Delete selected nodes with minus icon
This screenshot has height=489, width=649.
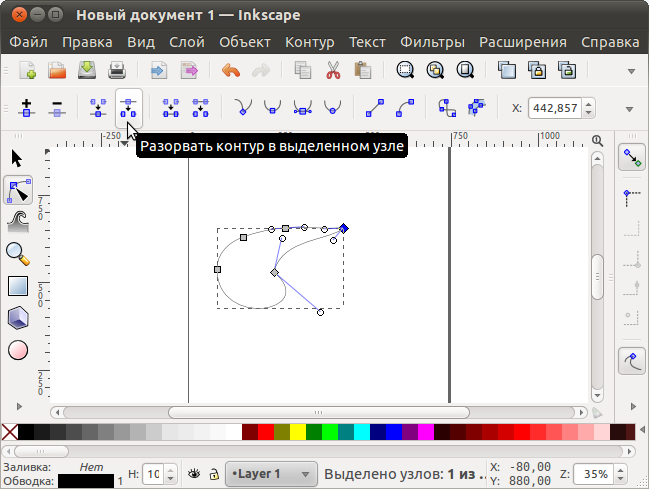tap(57, 108)
